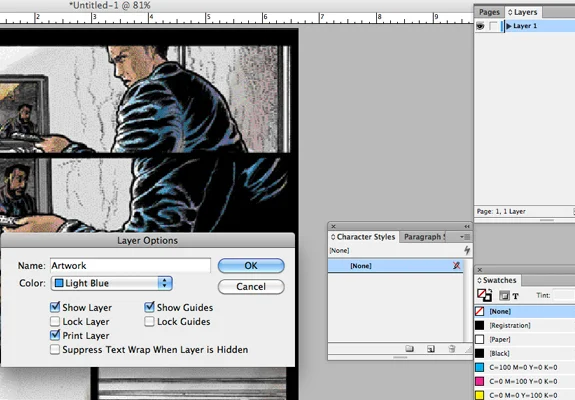Cycle the Character Styles panel size arrows
575x400 pixels.
click(333, 237)
